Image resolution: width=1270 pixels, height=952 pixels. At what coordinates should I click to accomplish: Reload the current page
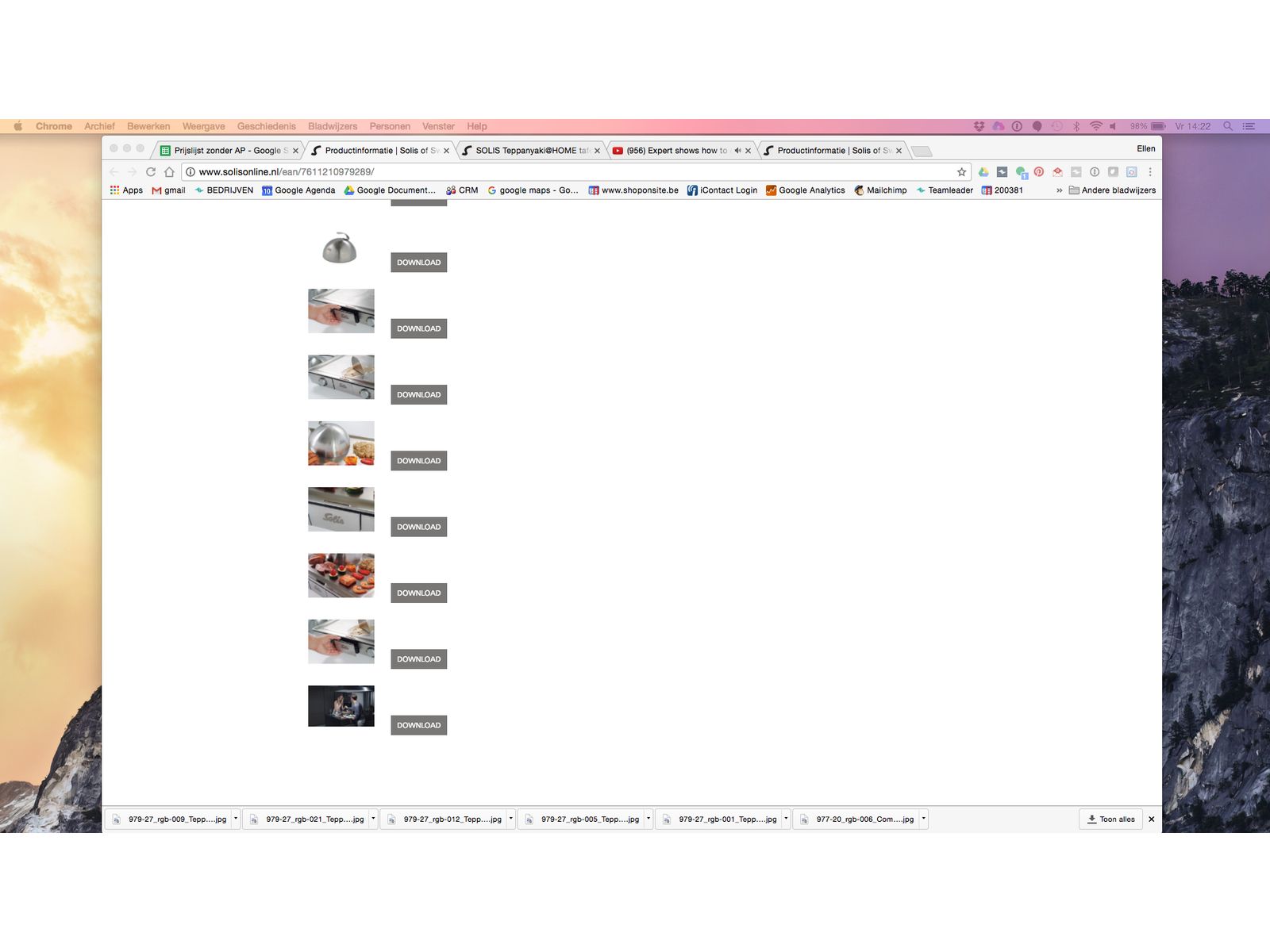(150, 172)
